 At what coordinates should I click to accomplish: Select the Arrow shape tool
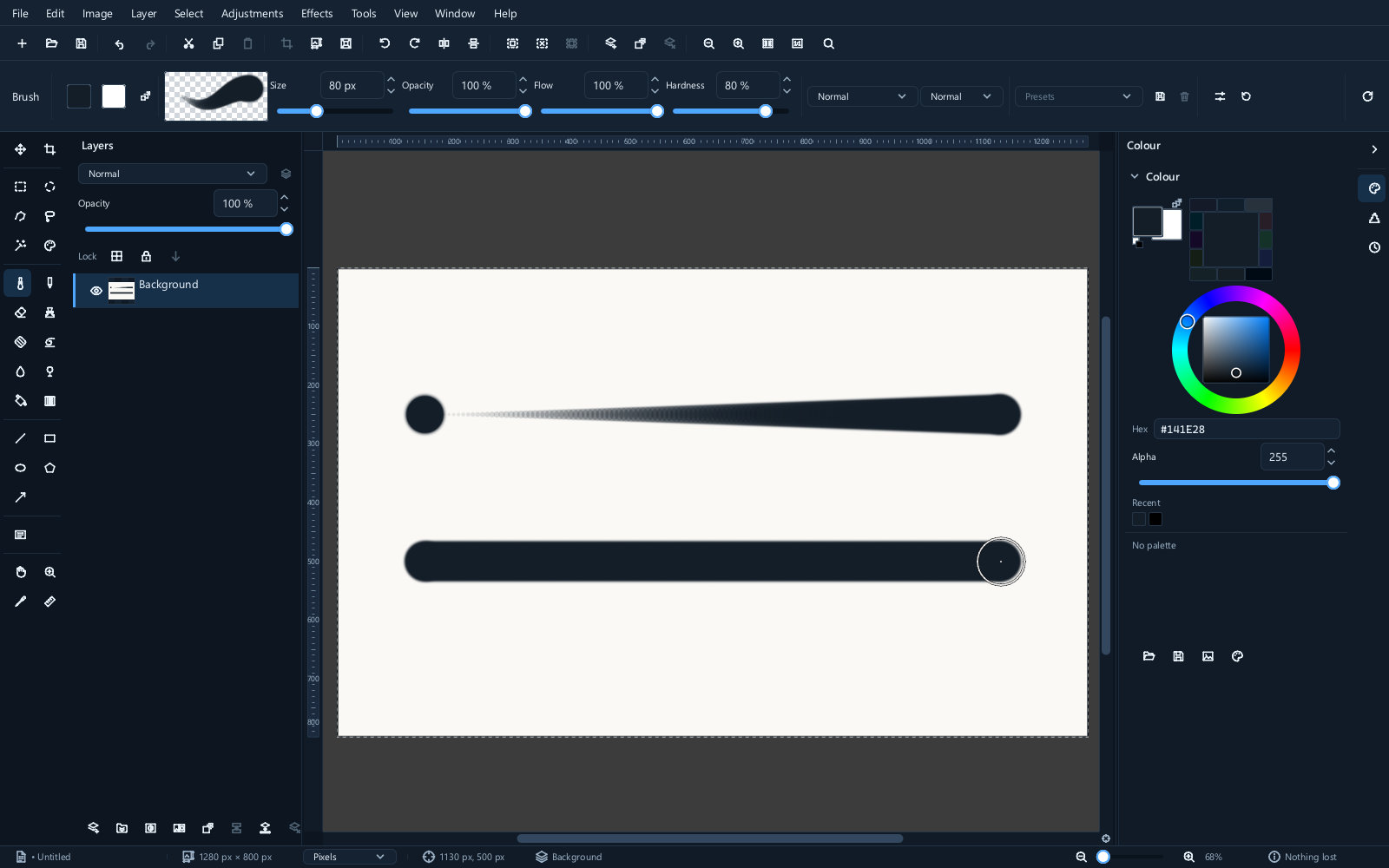tap(20, 497)
